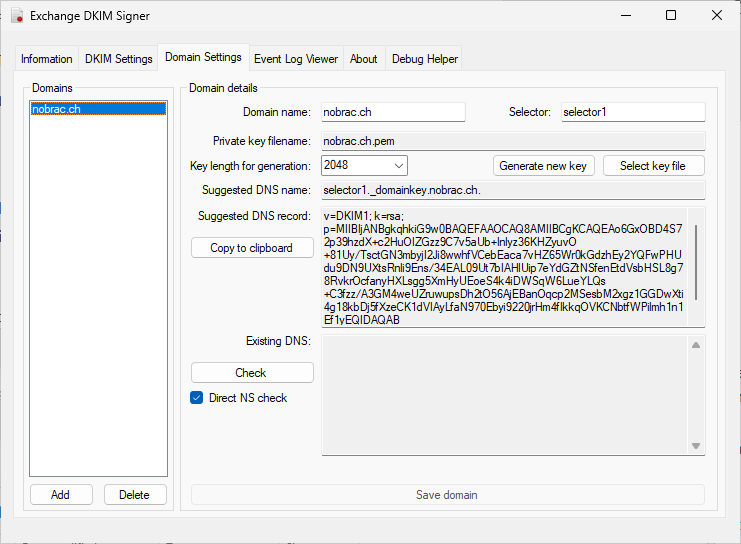The width and height of the screenshot is (741, 544).
Task: Switch to the Information tab
Action: (47, 59)
